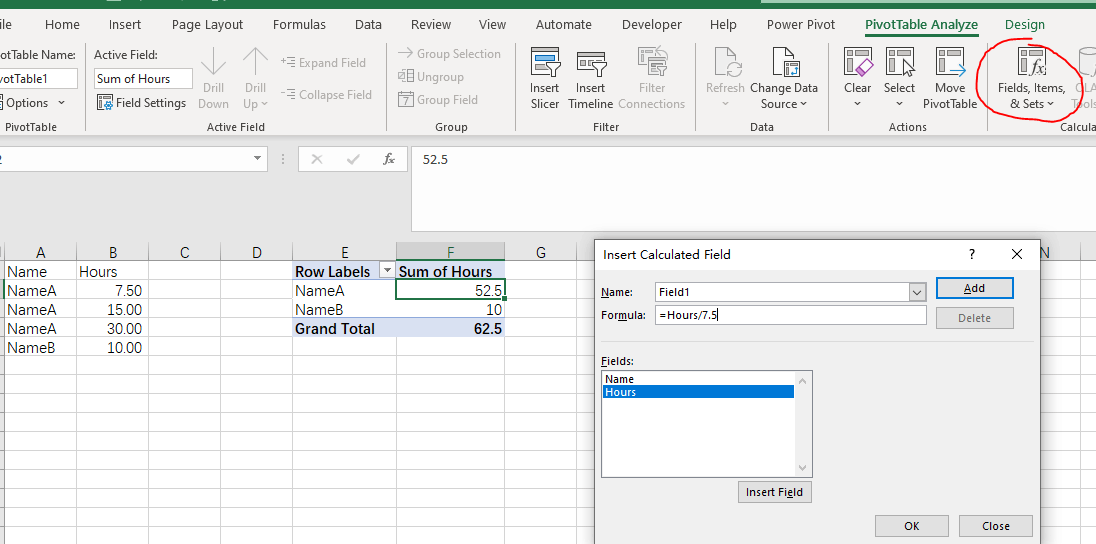The height and width of the screenshot is (544, 1096).
Task: Switch to the Review tab
Action: (x=431, y=24)
